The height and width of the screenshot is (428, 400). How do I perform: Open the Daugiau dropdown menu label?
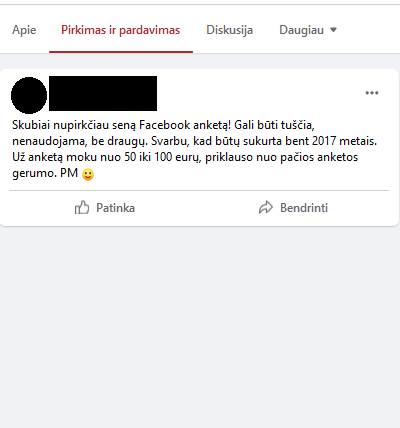[x=301, y=30]
